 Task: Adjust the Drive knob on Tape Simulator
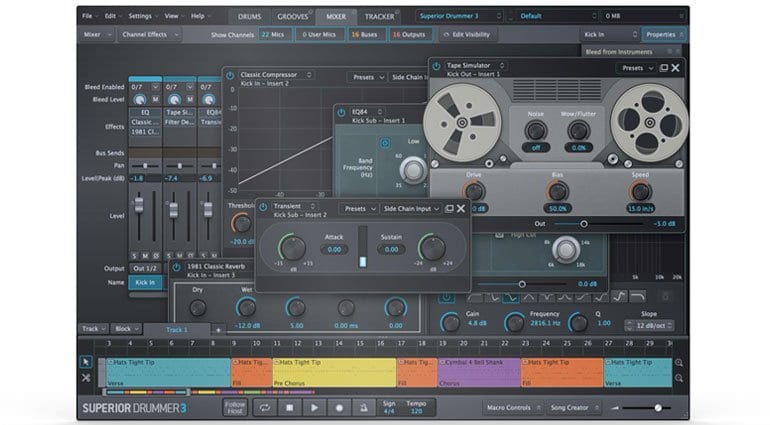click(x=473, y=191)
